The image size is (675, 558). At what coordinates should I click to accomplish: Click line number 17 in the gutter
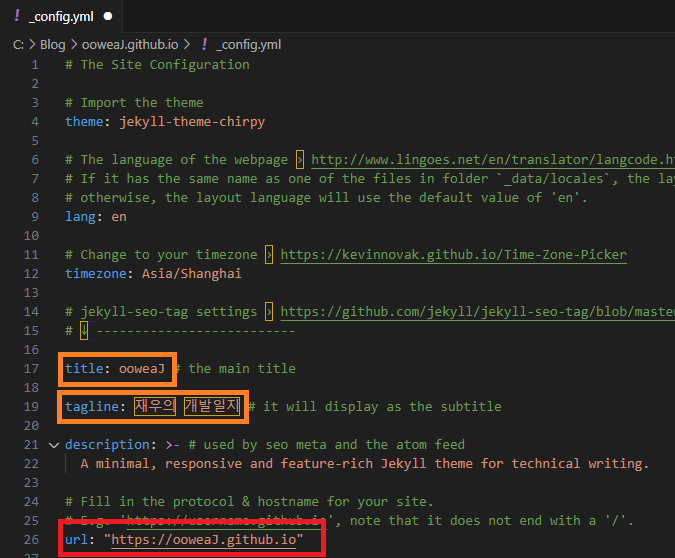tap(34, 368)
